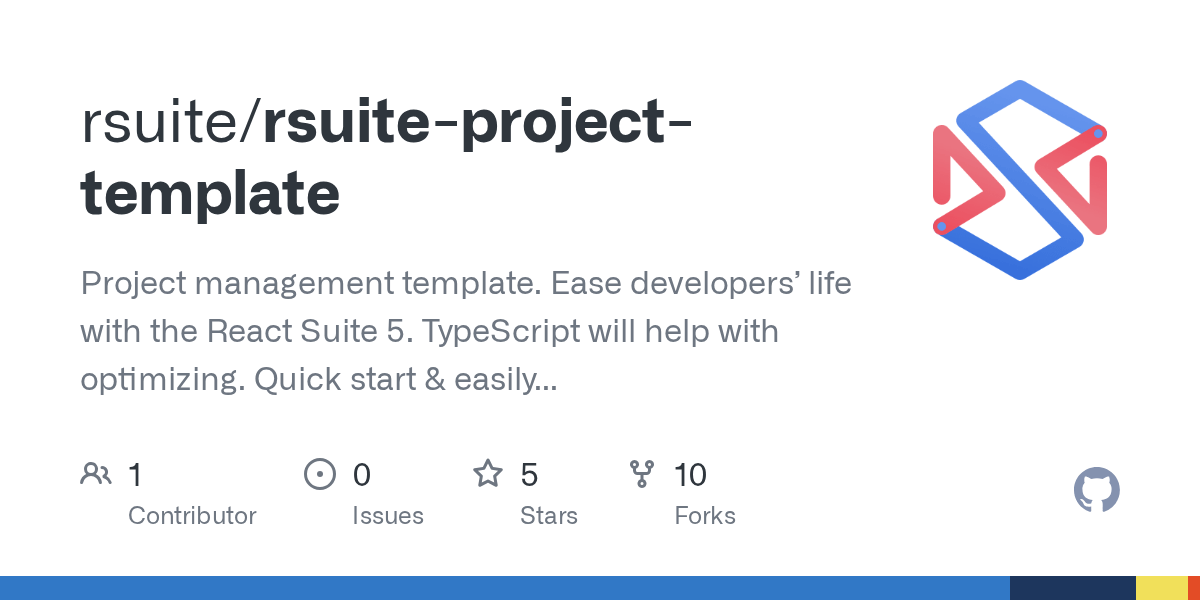Click the contributor count "1"
Viewport: 1200px width, 600px height.
point(135,474)
